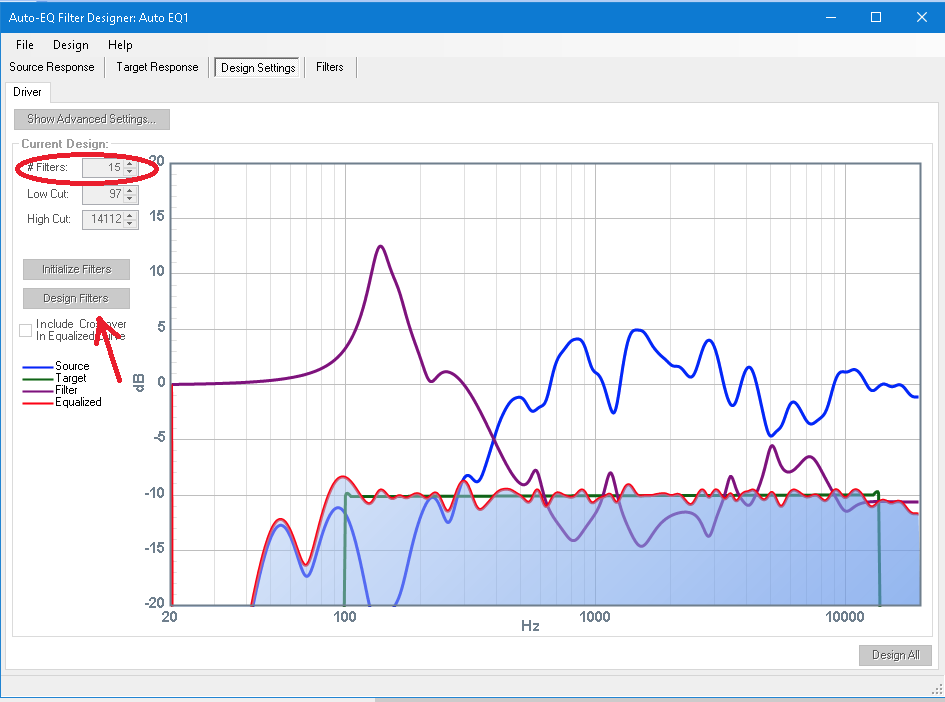
Task: Open the File menu
Action: (x=25, y=45)
